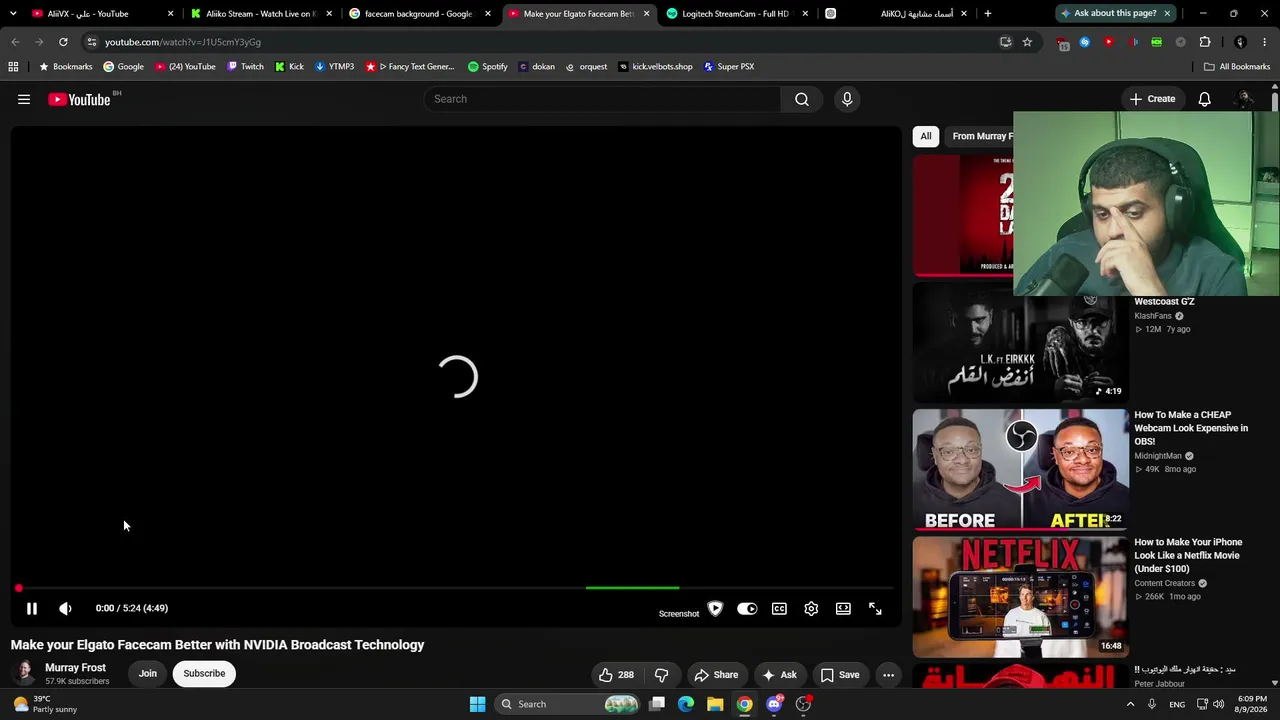The image size is (1280, 720).
Task: Open the YTMP3 bookmark
Action: pos(334,67)
